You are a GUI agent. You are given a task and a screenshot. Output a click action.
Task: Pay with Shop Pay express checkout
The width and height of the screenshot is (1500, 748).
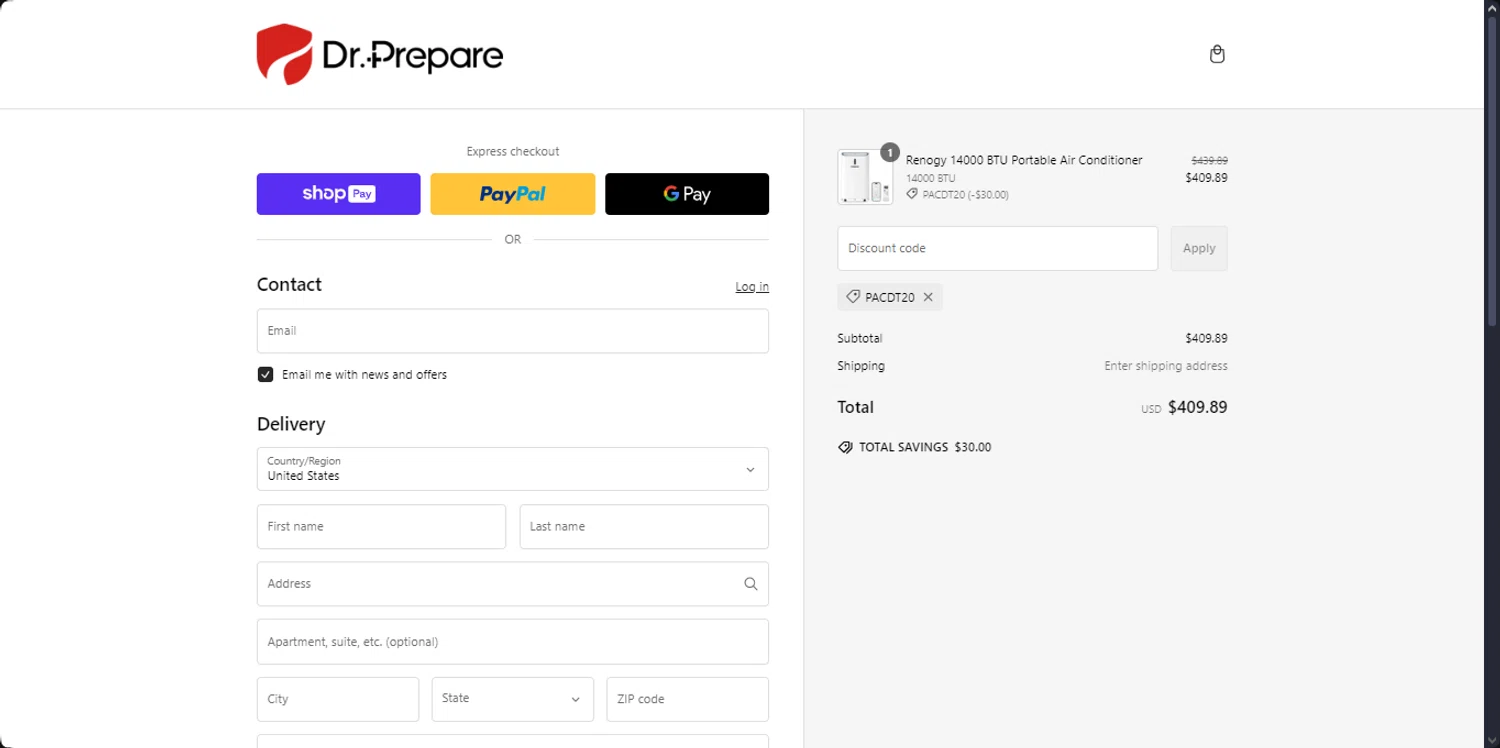339,194
